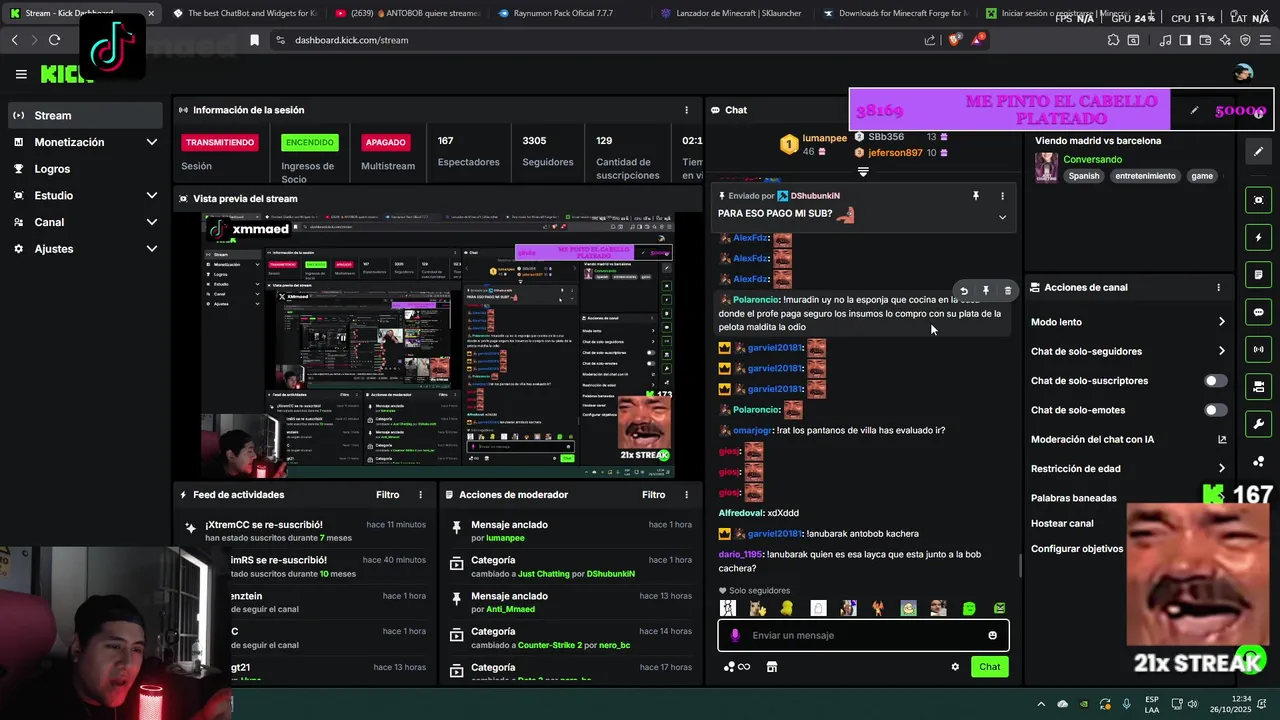Reload the page with browser refresh button
Viewport: 1280px width, 720px height.
(54, 40)
